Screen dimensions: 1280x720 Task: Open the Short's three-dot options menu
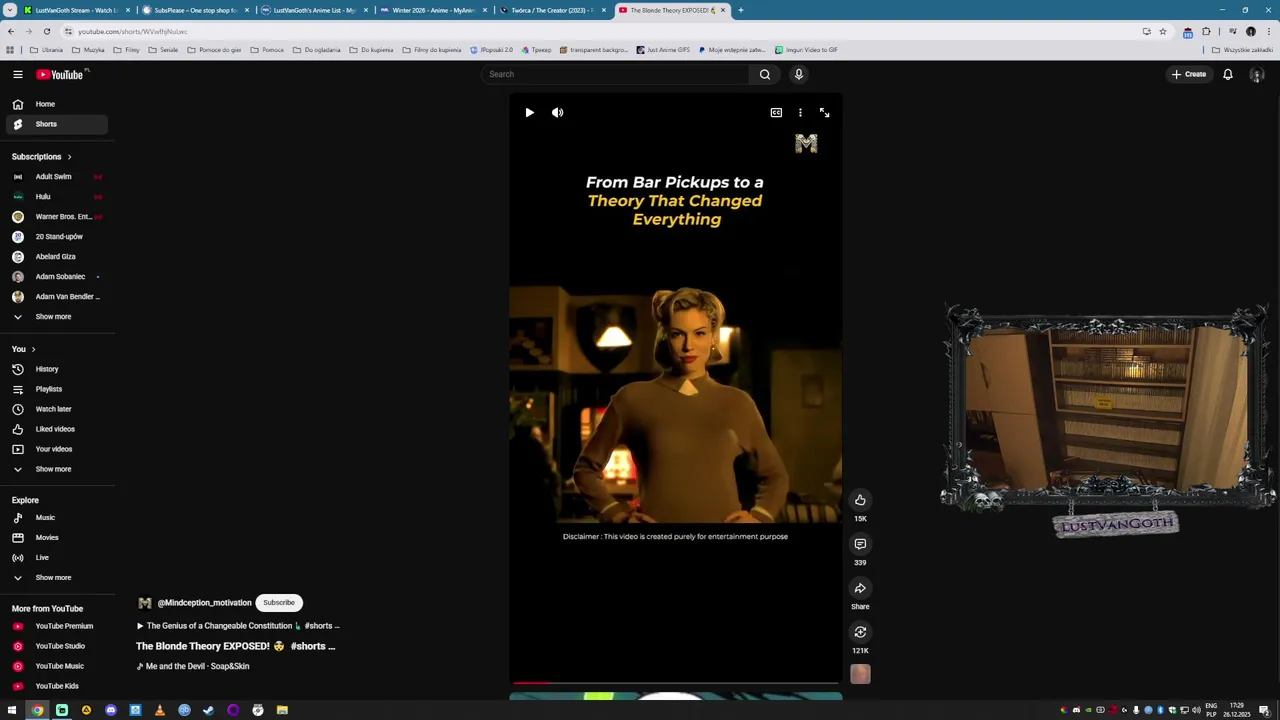800,113
